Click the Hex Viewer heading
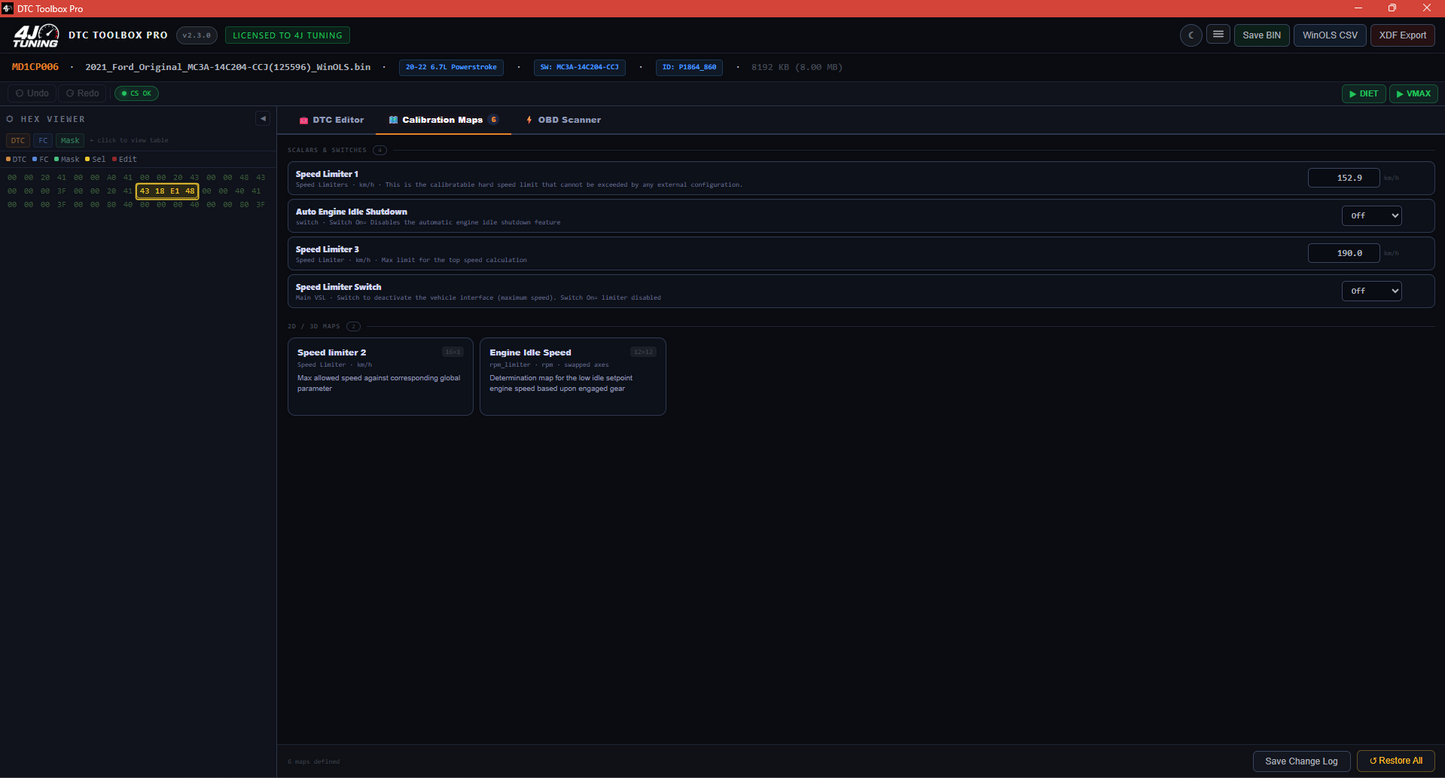Screen dimensions: 1445x778 (53, 119)
